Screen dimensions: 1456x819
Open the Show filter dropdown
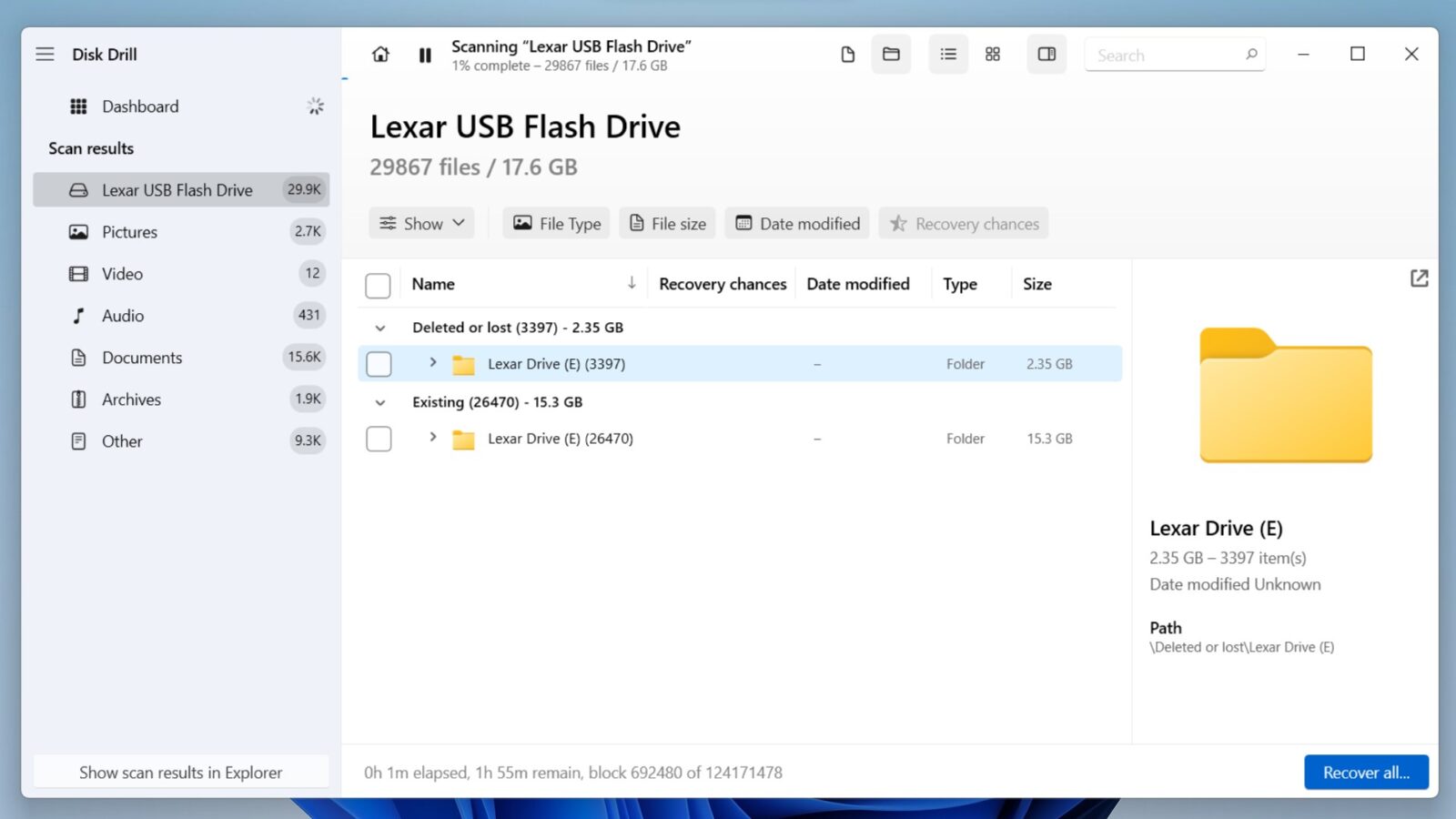click(420, 223)
